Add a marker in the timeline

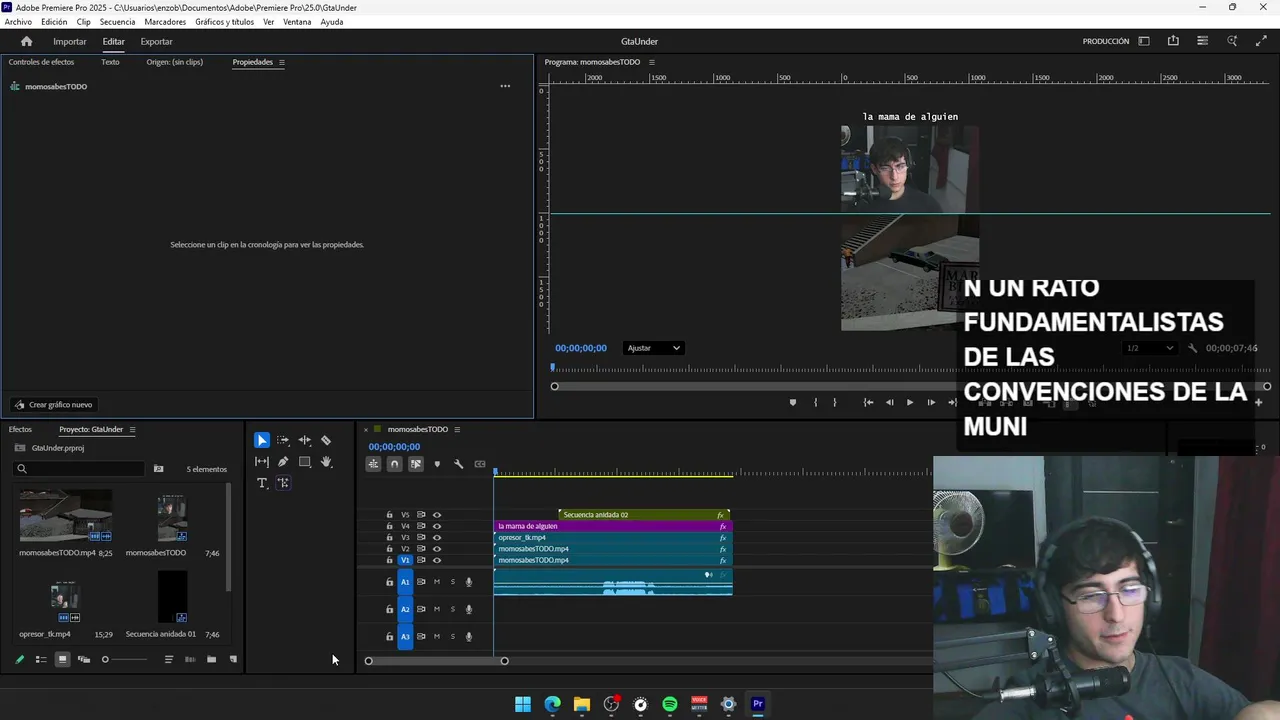tap(437, 464)
